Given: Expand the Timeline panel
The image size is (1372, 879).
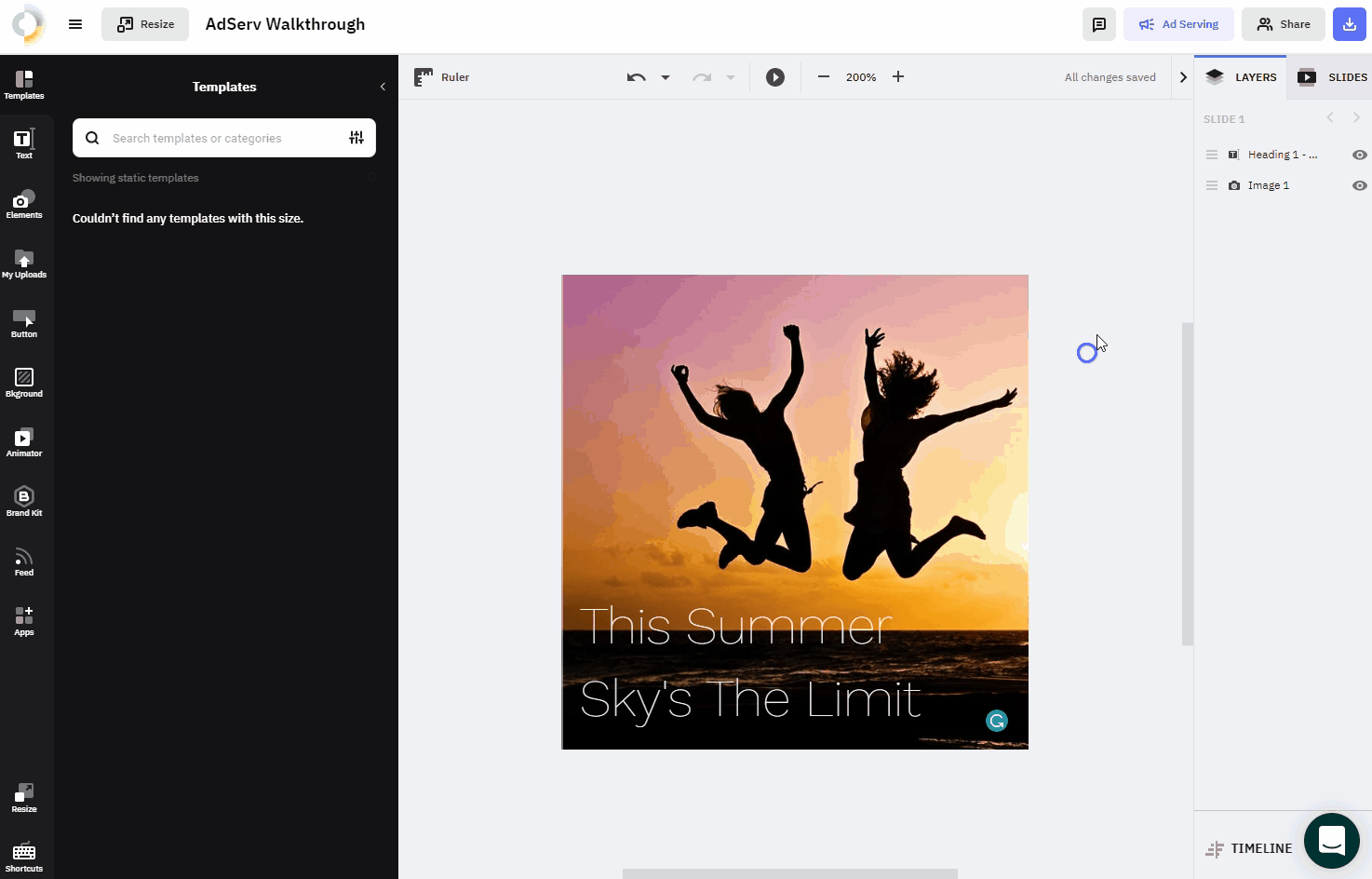Looking at the screenshot, I should point(1248,848).
